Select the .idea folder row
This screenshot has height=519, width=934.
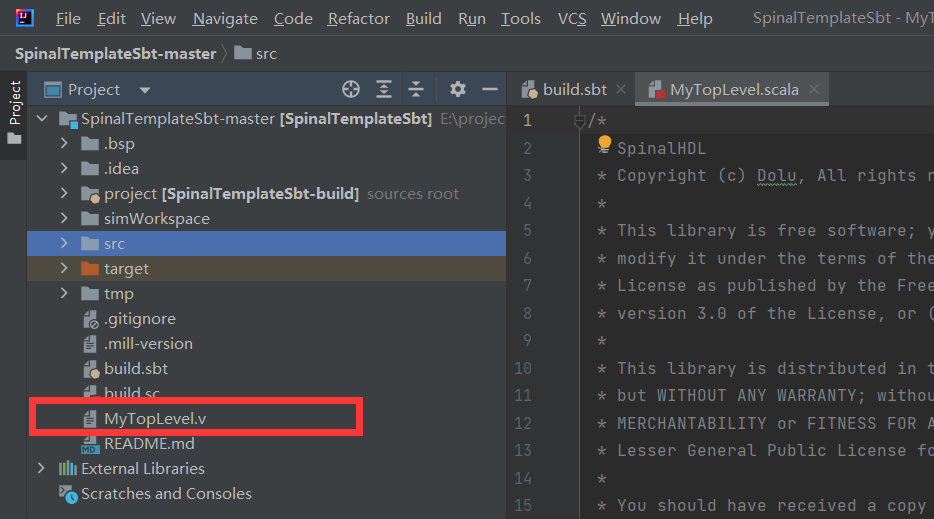coord(266,169)
